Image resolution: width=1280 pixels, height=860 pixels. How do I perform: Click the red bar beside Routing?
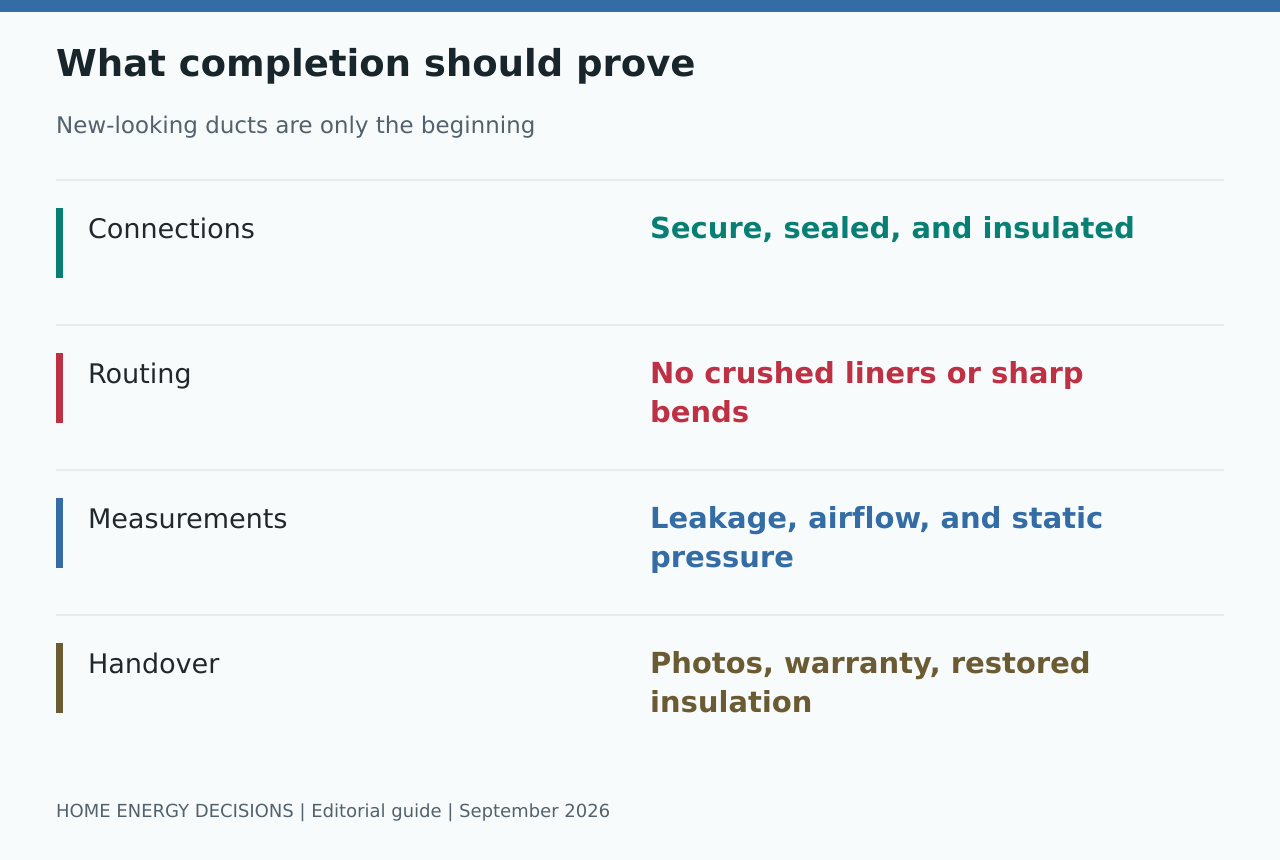pos(59,388)
